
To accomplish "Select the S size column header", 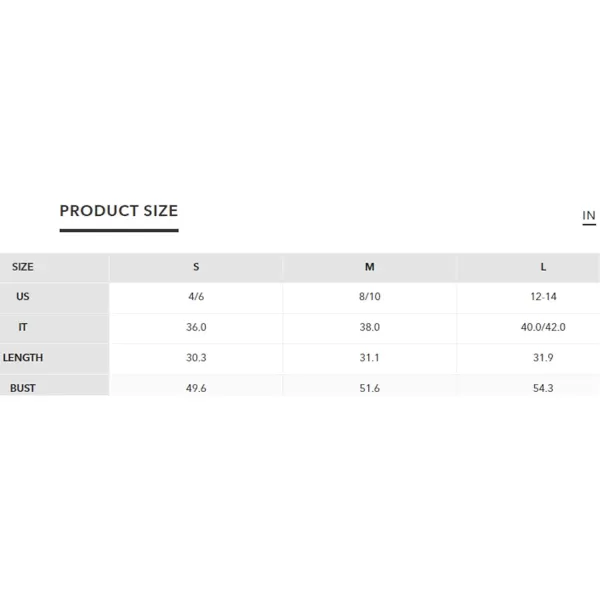I will click(x=196, y=267).
